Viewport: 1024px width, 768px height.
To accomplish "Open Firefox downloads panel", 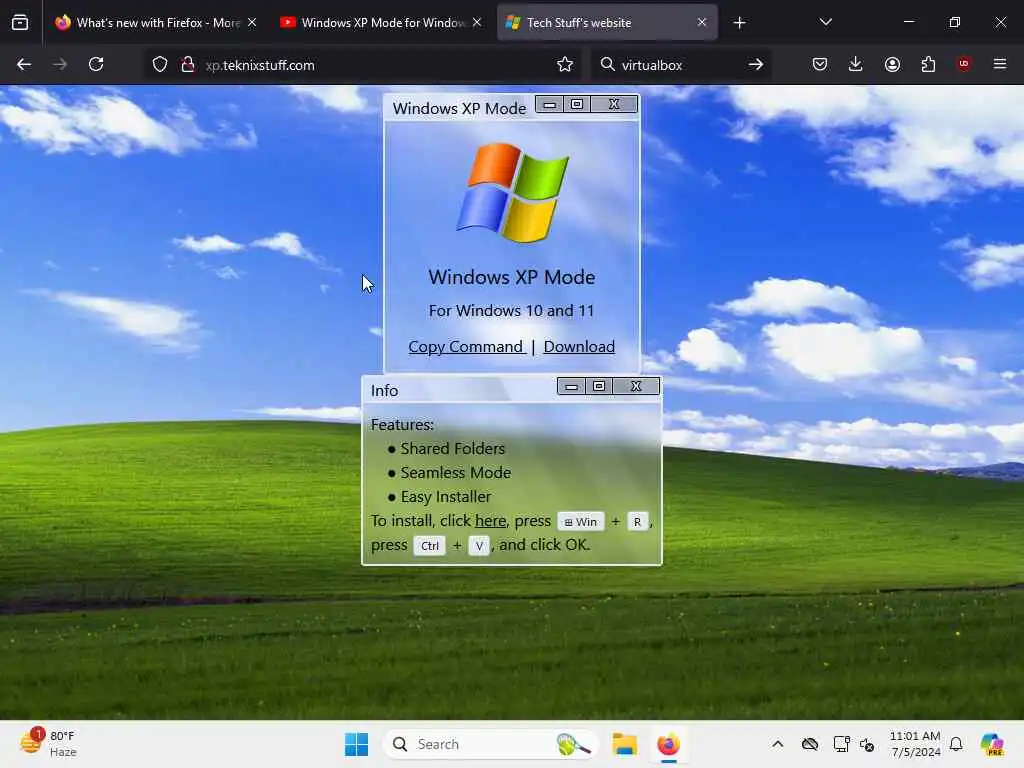I will [x=856, y=64].
